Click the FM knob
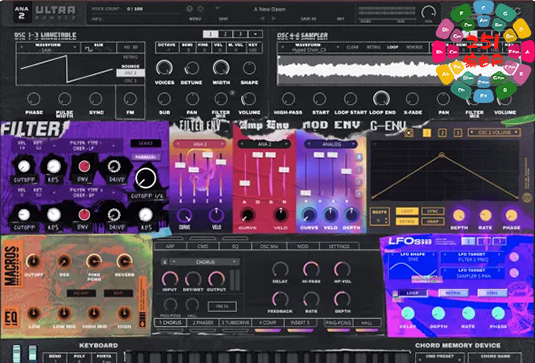Screen dimensions: 535x363 pyautogui.click(x=130, y=99)
